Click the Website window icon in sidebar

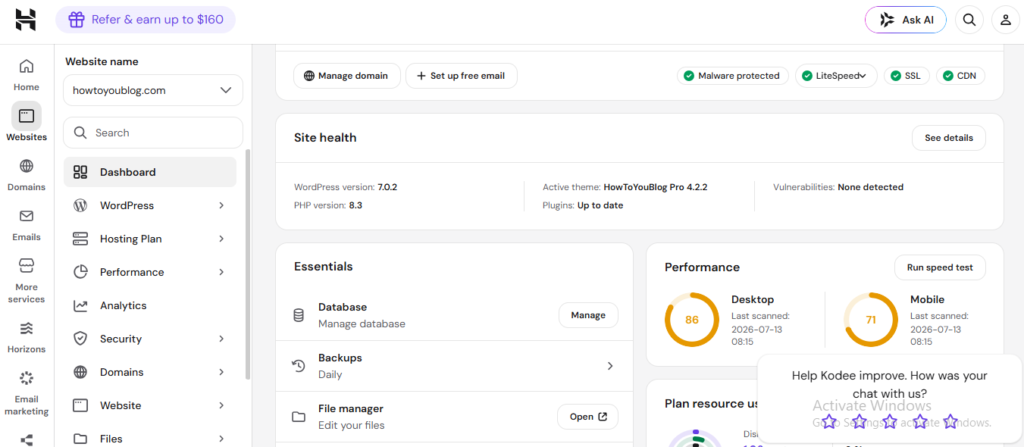pos(80,405)
